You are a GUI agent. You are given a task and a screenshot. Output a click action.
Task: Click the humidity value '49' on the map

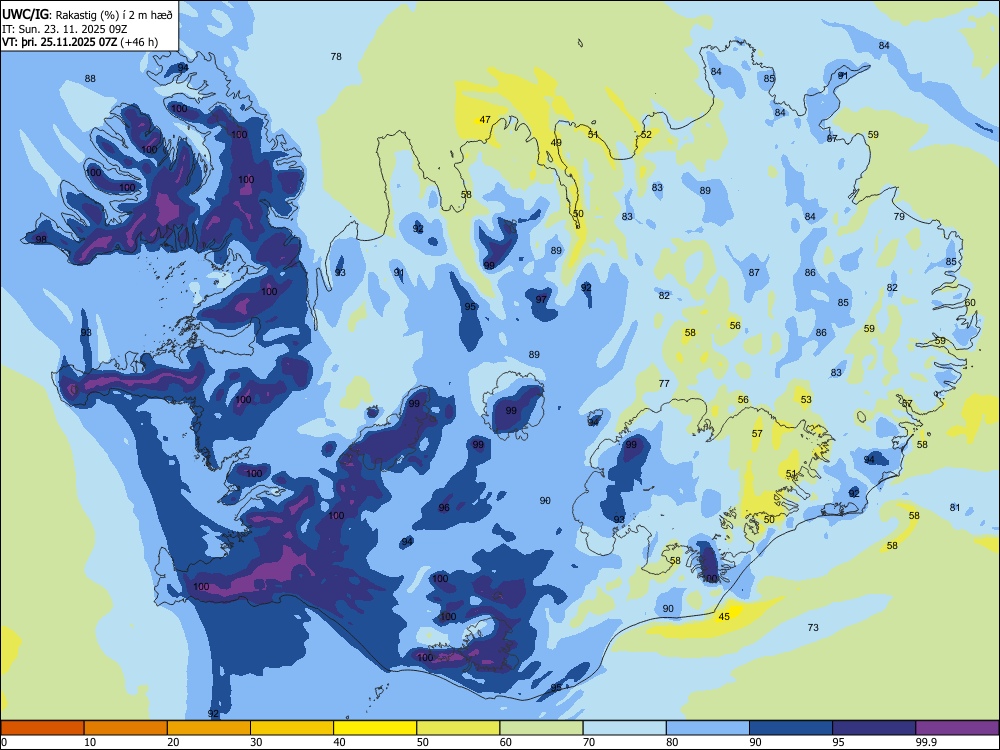pyautogui.click(x=556, y=143)
